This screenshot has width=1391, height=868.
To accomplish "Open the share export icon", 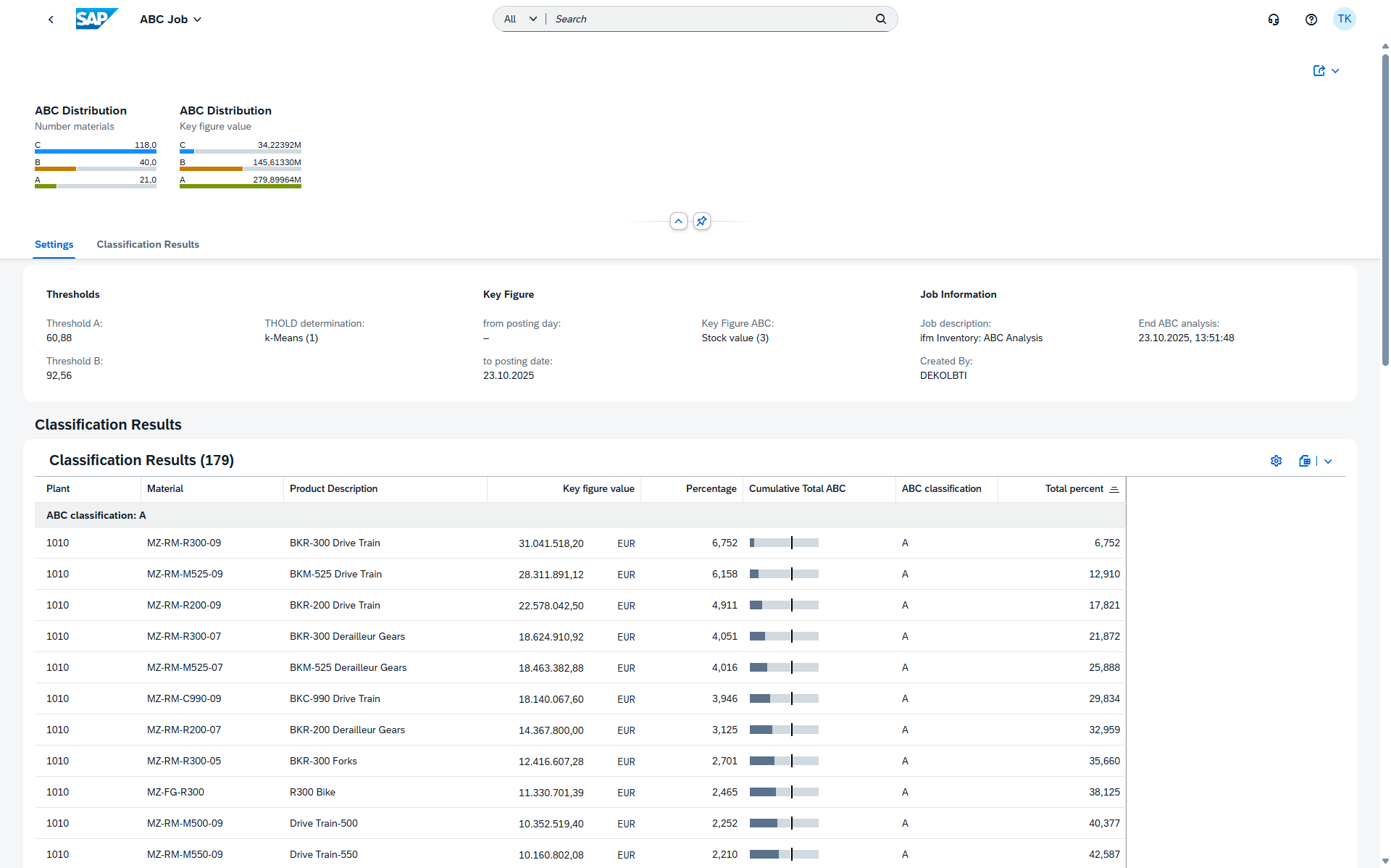I will (1319, 70).
